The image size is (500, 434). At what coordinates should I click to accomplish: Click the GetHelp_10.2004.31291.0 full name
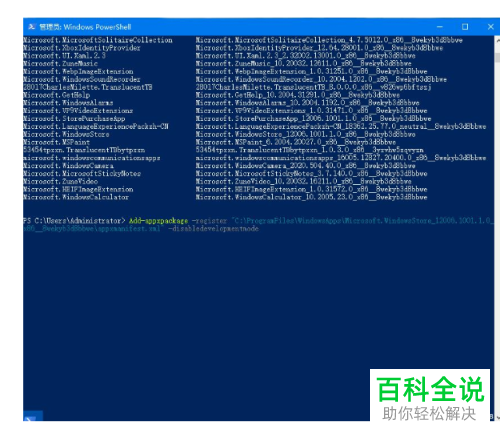point(298,95)
